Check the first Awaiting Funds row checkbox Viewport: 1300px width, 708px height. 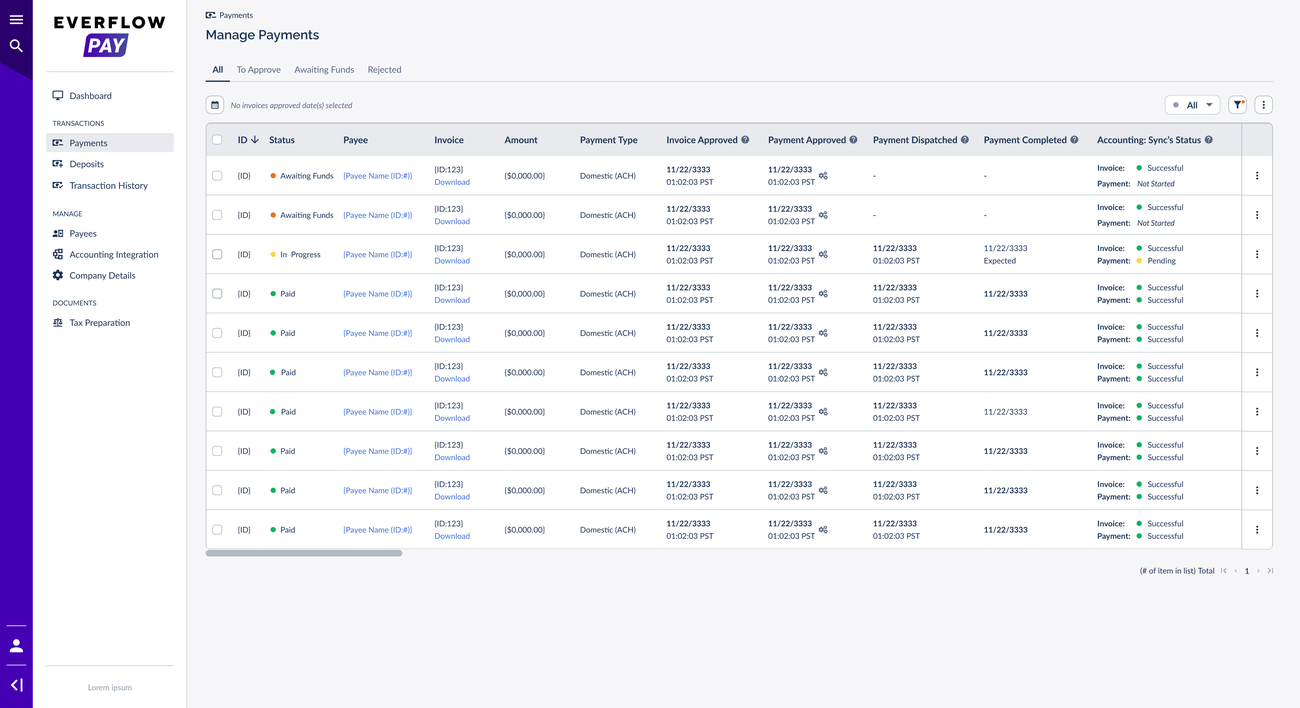[x=217, y=176]
